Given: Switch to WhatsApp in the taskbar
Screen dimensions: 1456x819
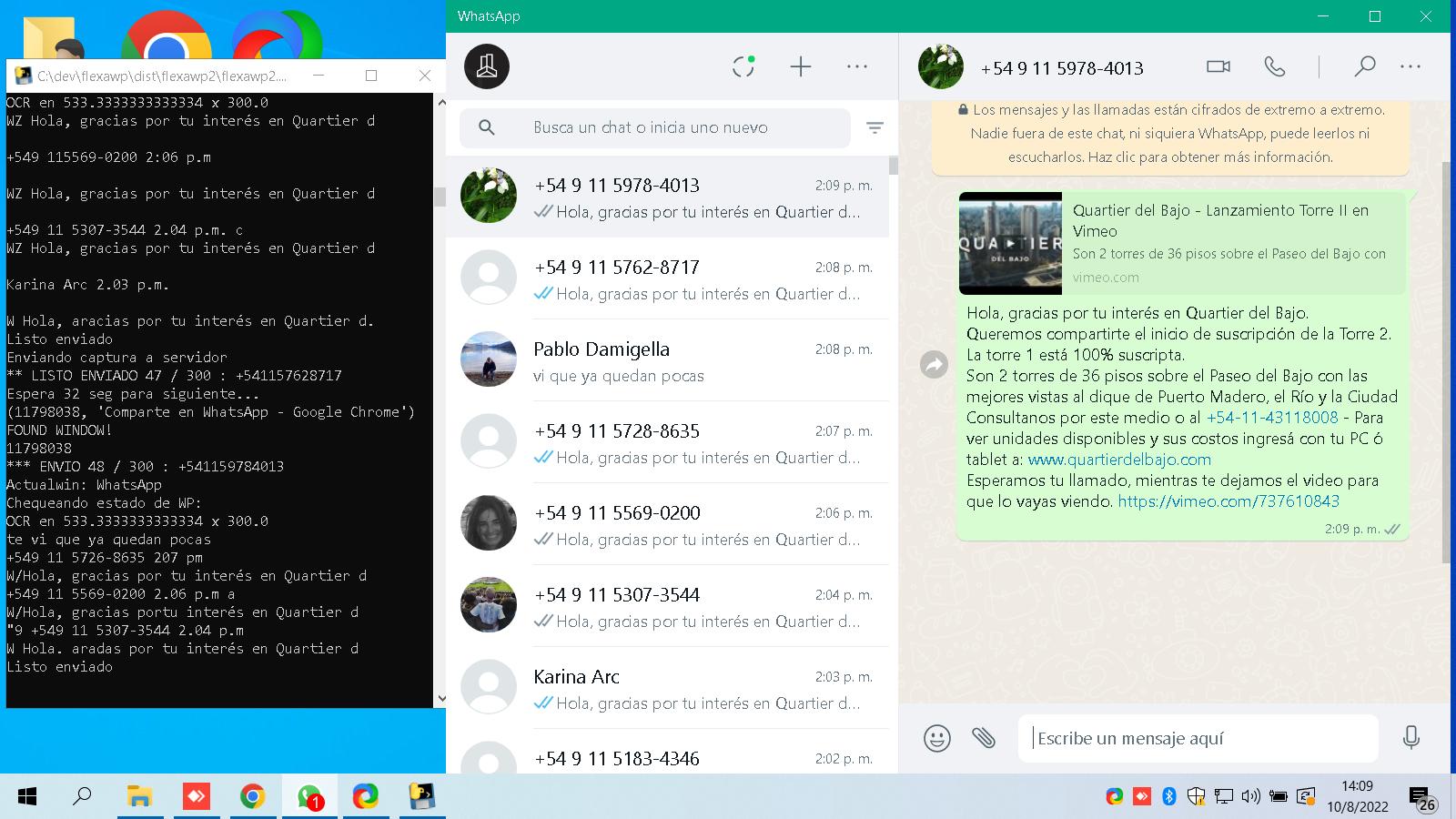Looking at the screenshot, I should (x=309, y=797).
